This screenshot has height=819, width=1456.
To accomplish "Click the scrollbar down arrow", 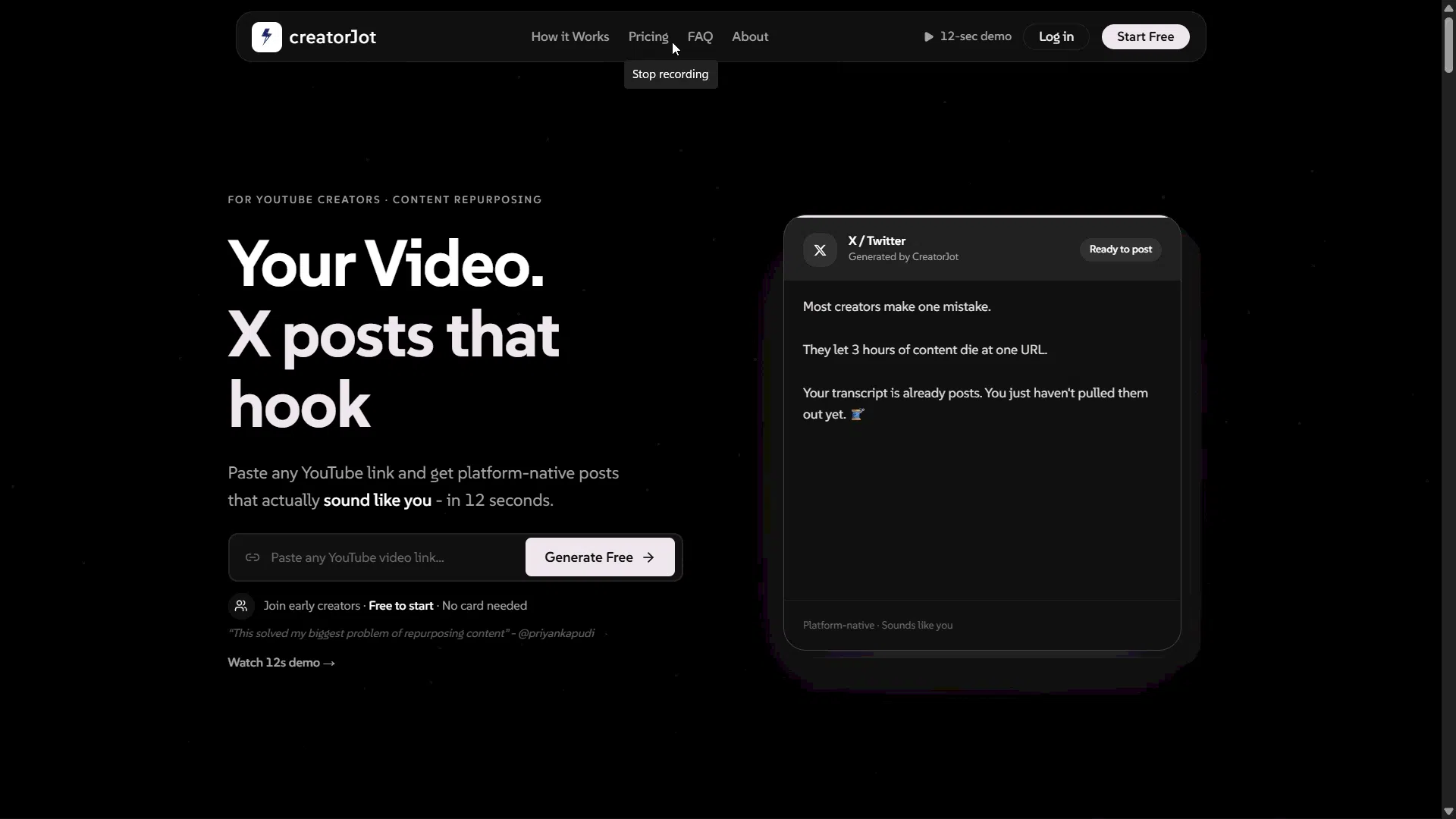I will coord(1448,811).
